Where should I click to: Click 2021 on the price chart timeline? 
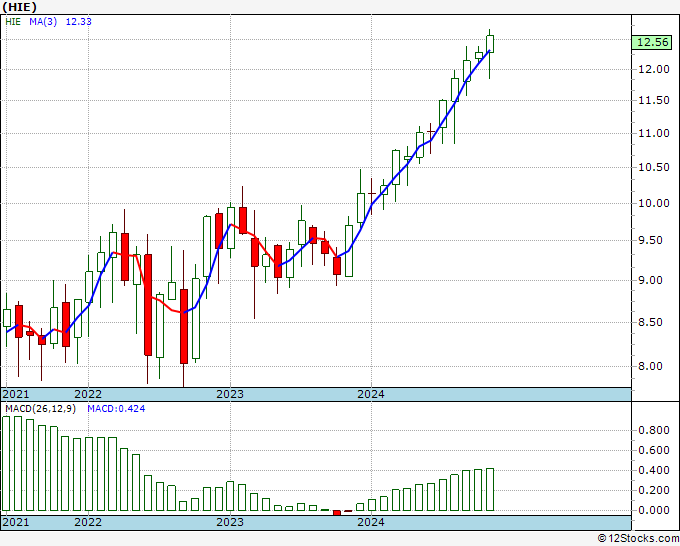pos(16,394)
